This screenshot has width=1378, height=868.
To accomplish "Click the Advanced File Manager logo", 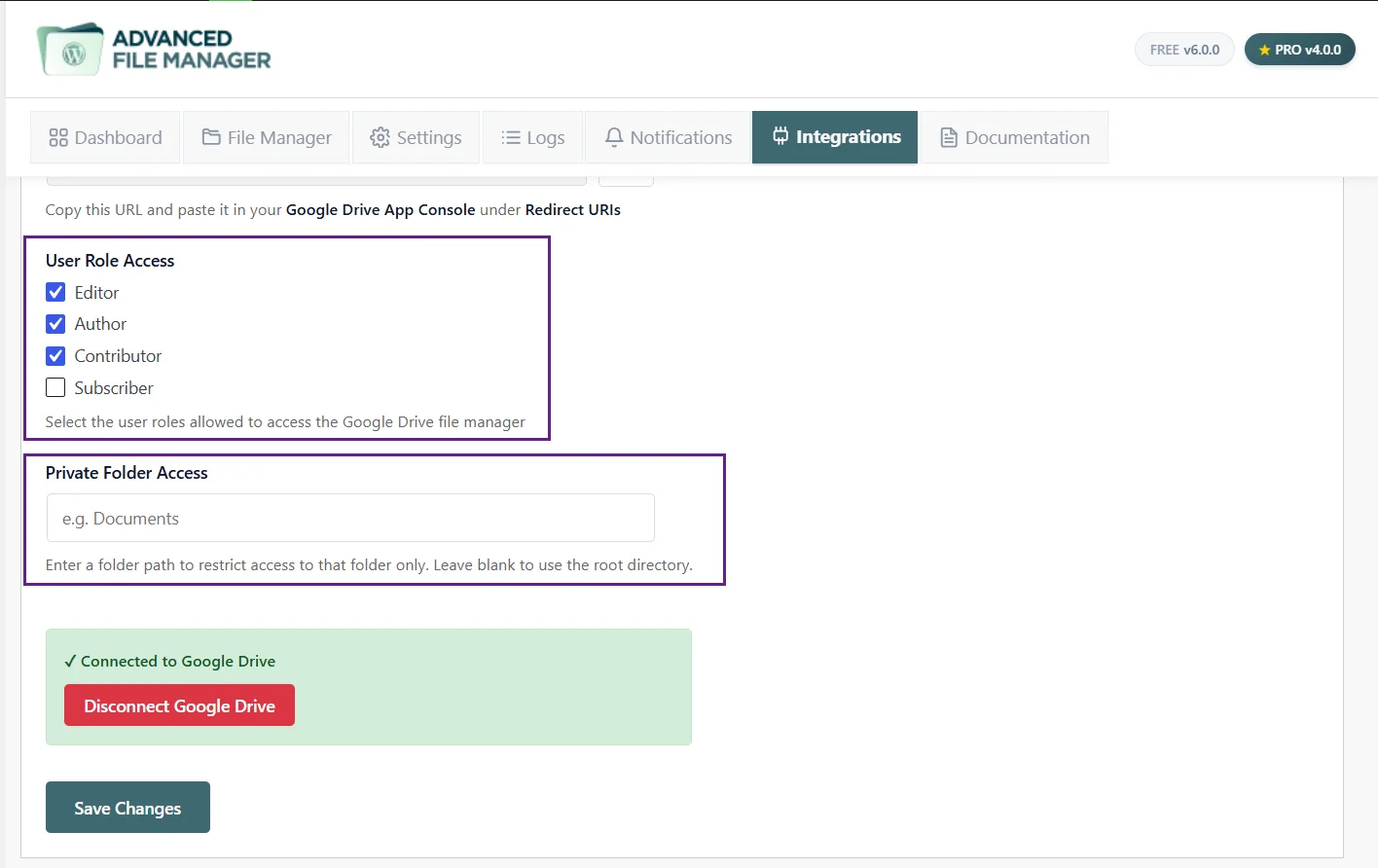I will [x=154, y=49].
